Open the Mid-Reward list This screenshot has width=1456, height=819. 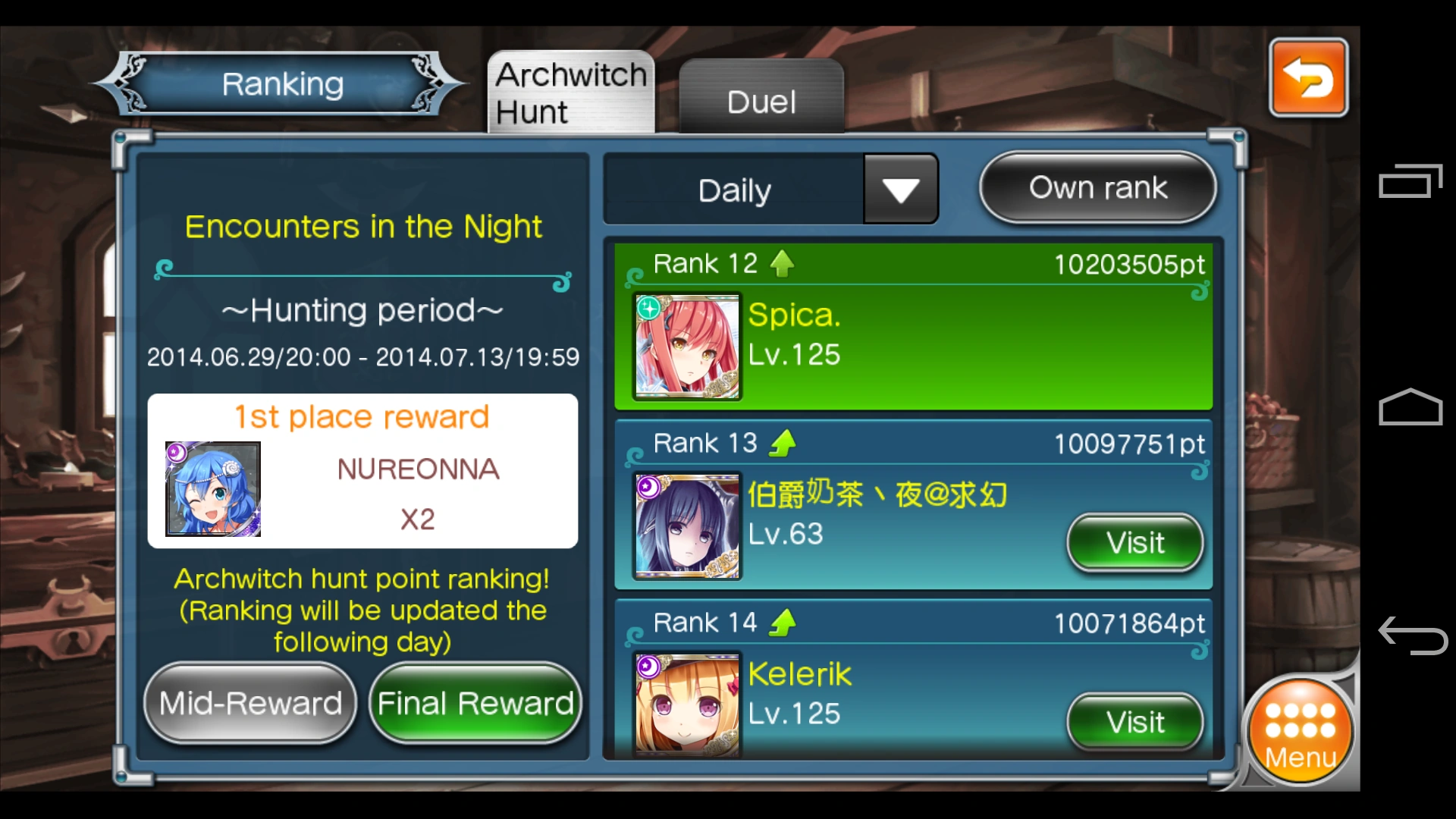pyautogui.click(x=250, y=703)
